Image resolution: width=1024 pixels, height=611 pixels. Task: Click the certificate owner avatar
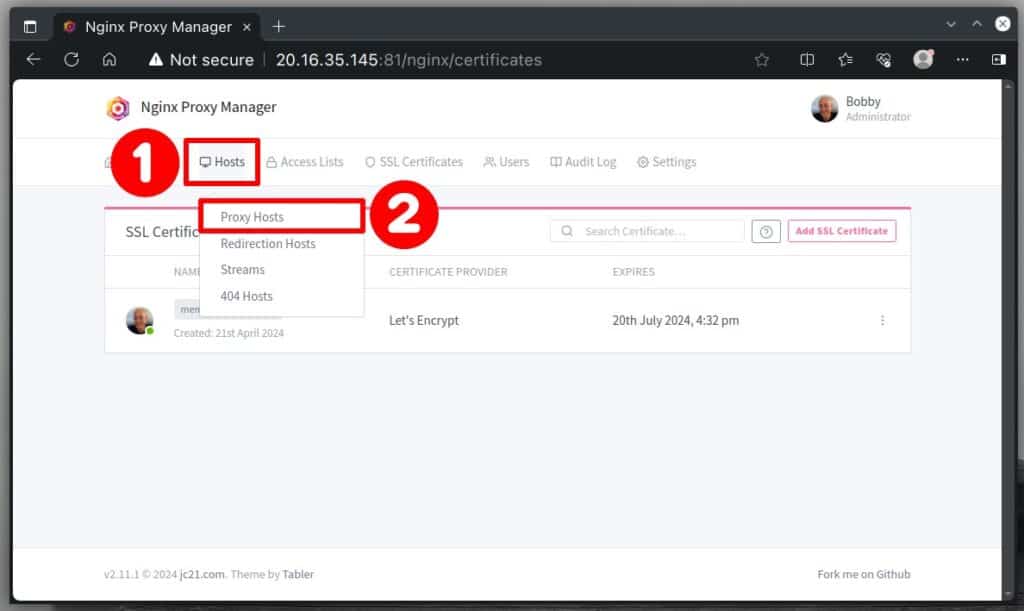tap(139, 321)
